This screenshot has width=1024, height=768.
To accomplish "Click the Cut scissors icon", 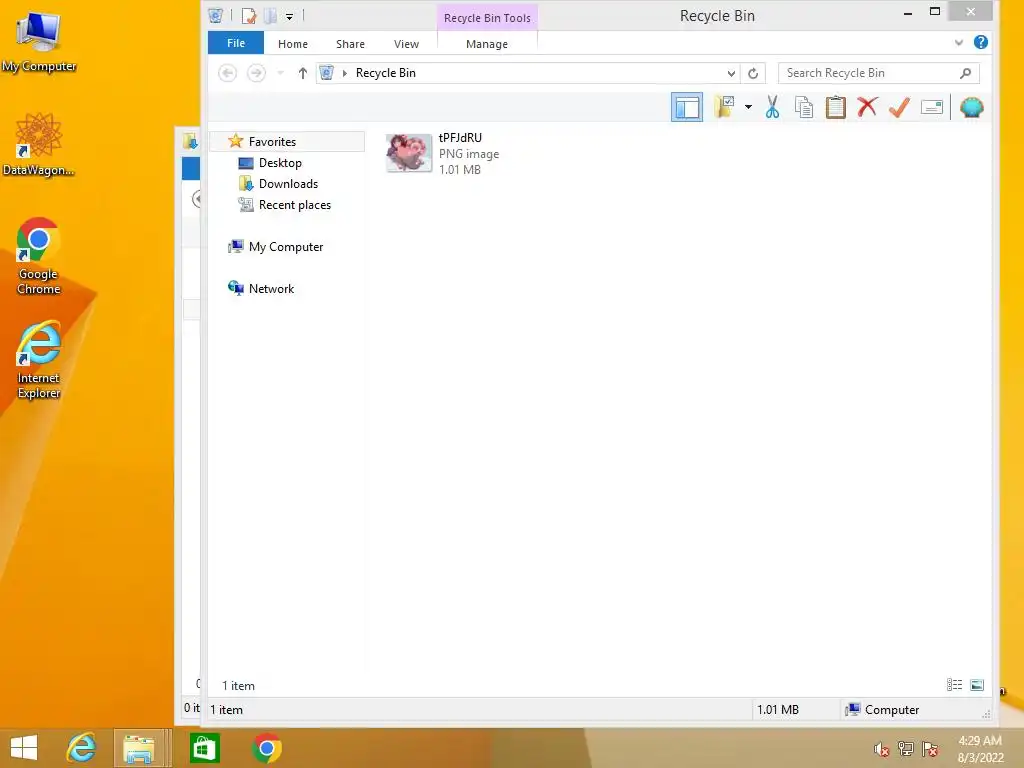I will (x=773, y=107).
